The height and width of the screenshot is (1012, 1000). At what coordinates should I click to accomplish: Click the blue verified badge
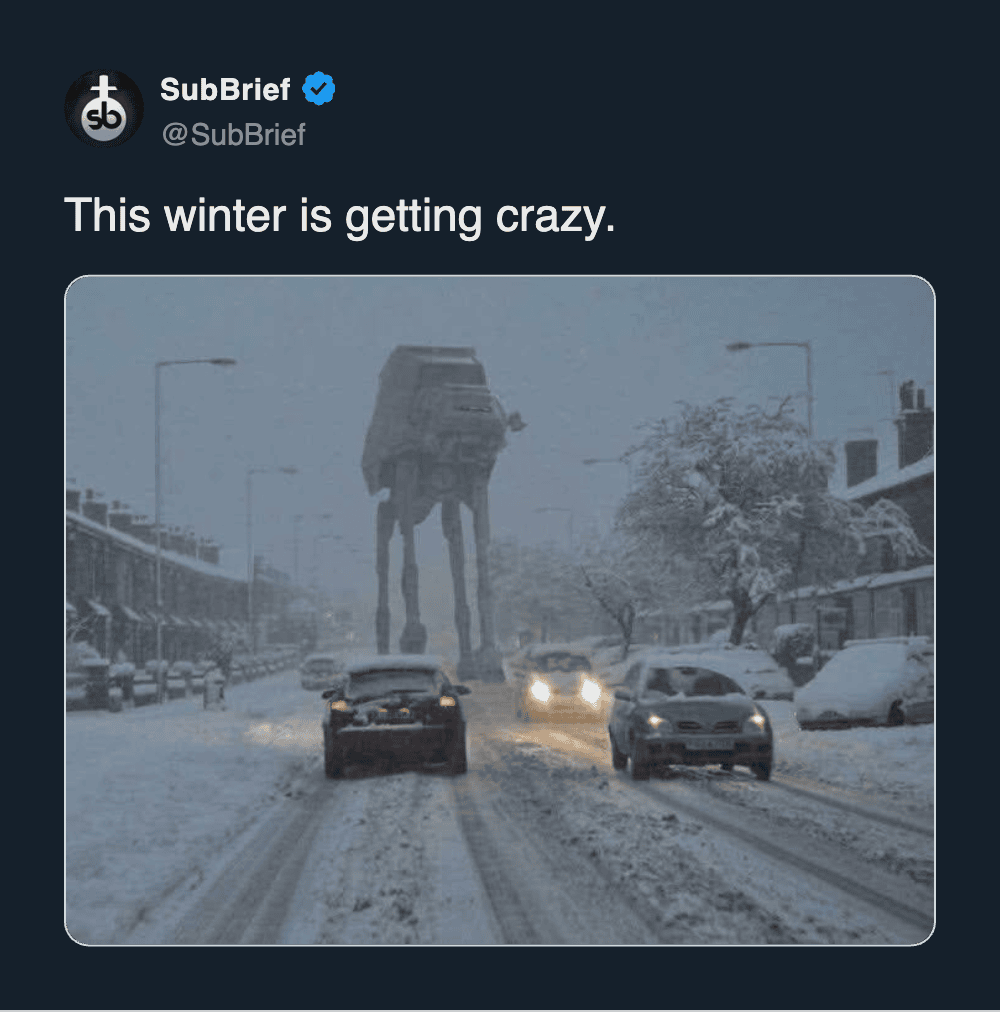click(319, 89)
